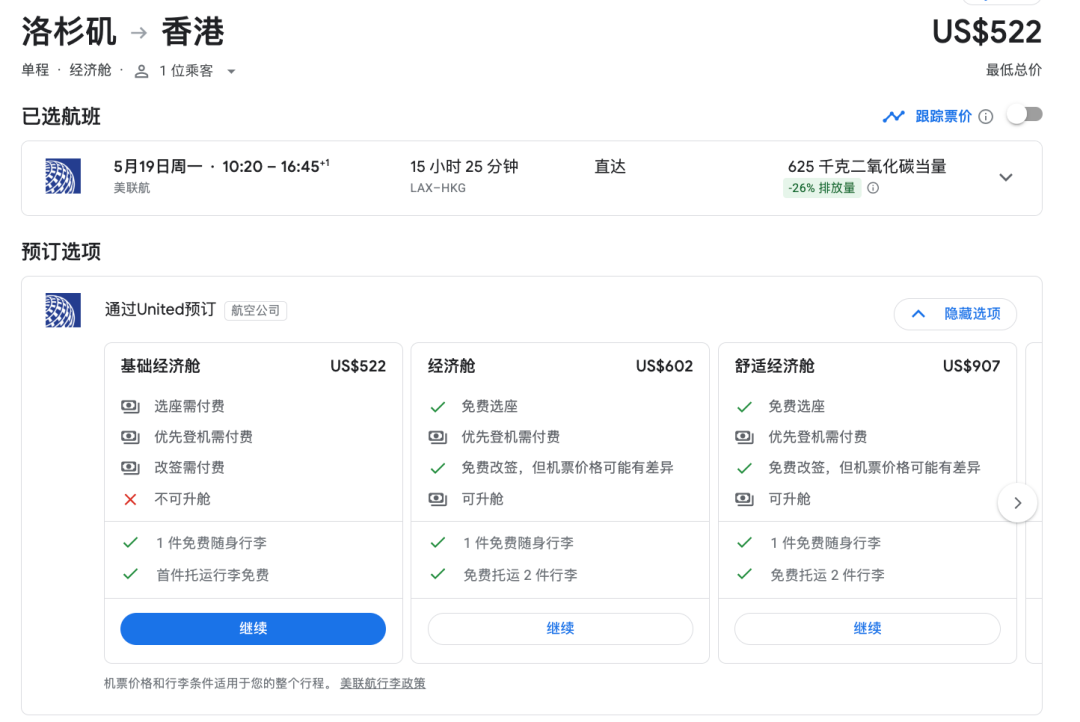Click the red X icon beside 不可升舱
This screenshot has height=722, width=1080.
point(130,499)
